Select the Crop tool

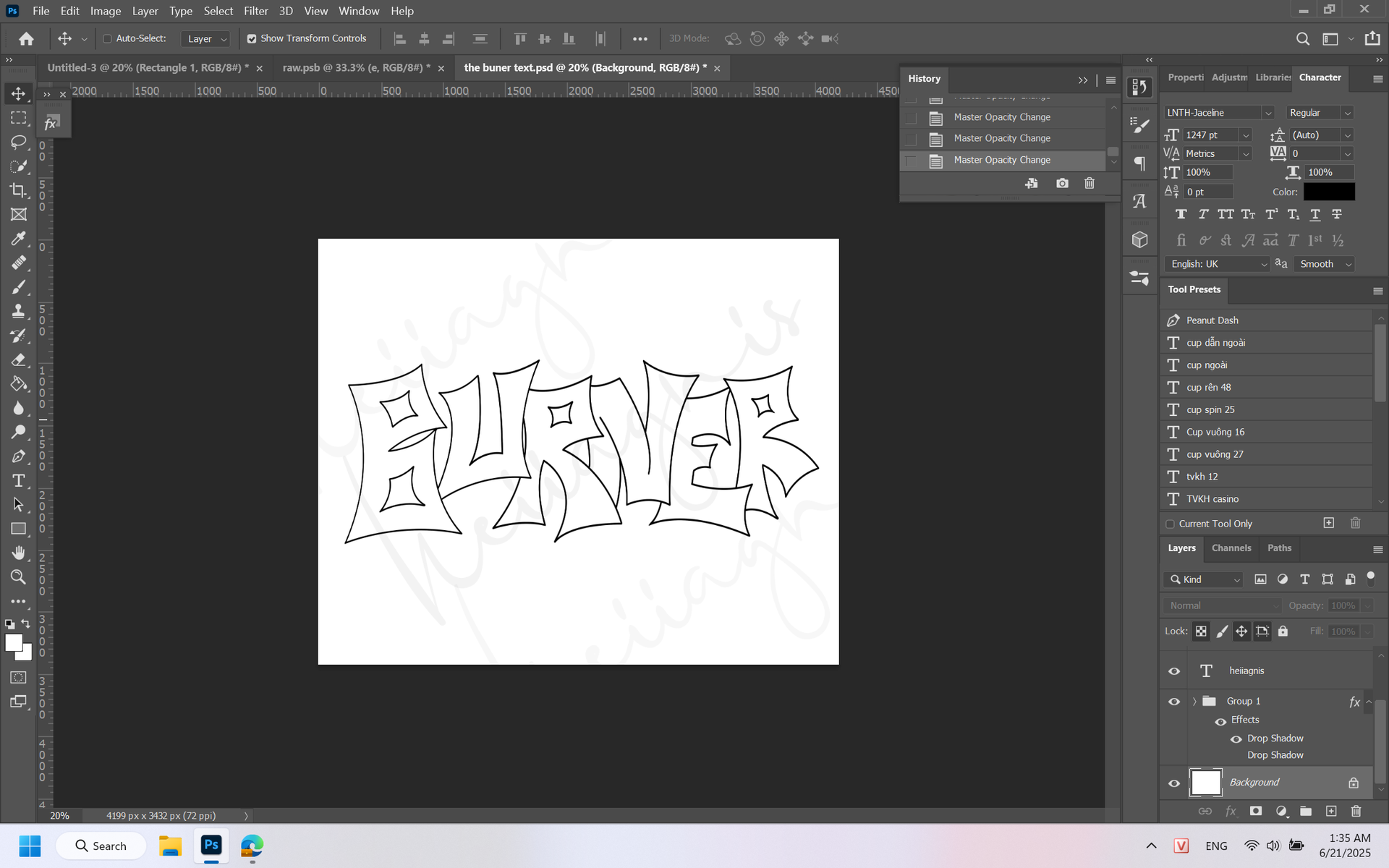coord(19,190)
